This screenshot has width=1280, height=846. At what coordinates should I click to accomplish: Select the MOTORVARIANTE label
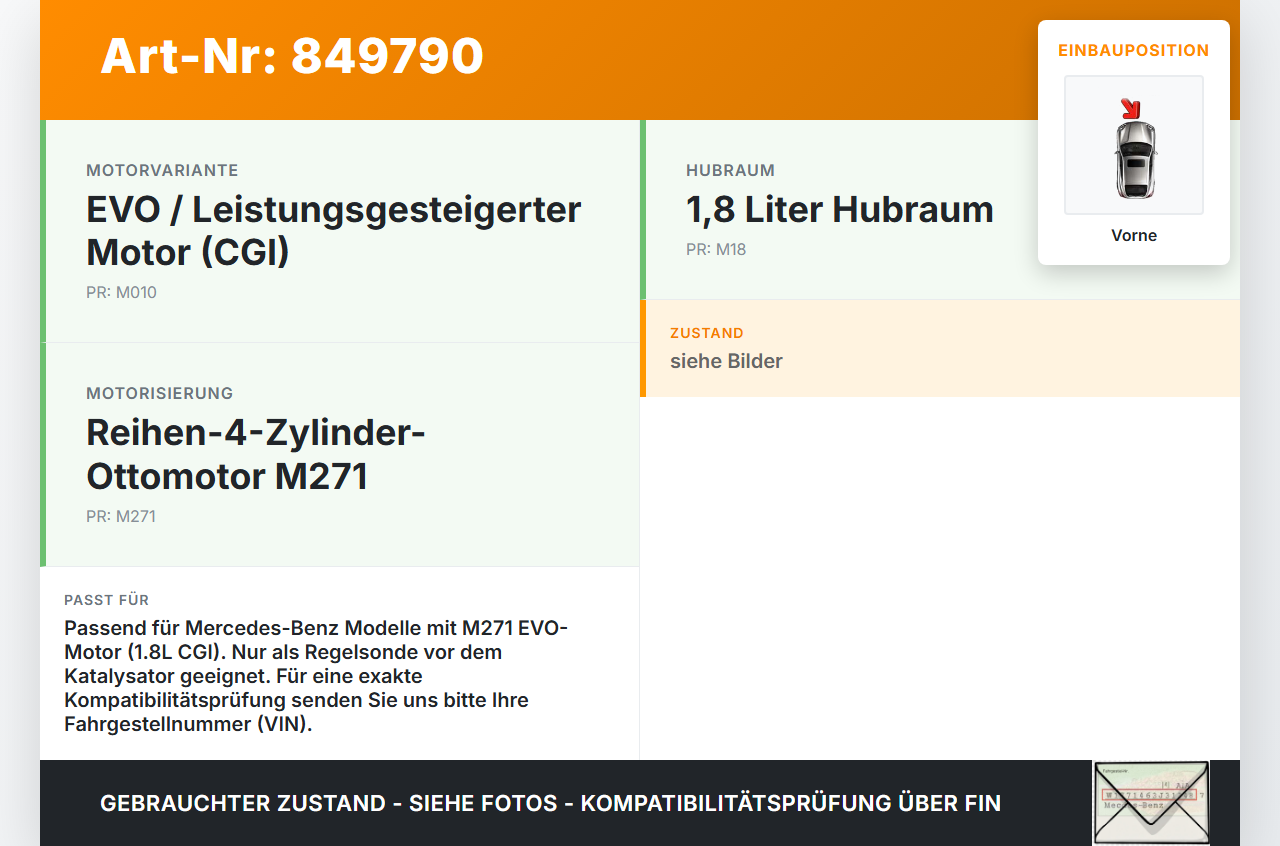[x=162, y=171]
